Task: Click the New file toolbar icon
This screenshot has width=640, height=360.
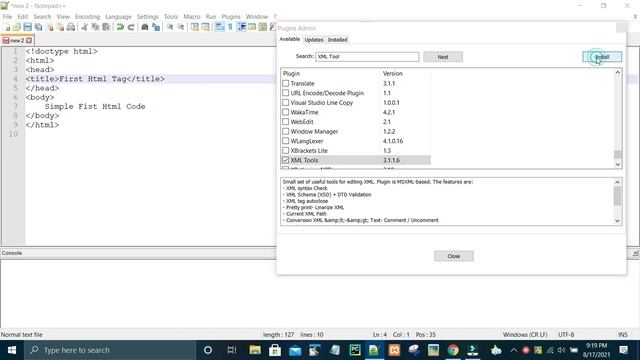Action: click(x=7, y=27)
